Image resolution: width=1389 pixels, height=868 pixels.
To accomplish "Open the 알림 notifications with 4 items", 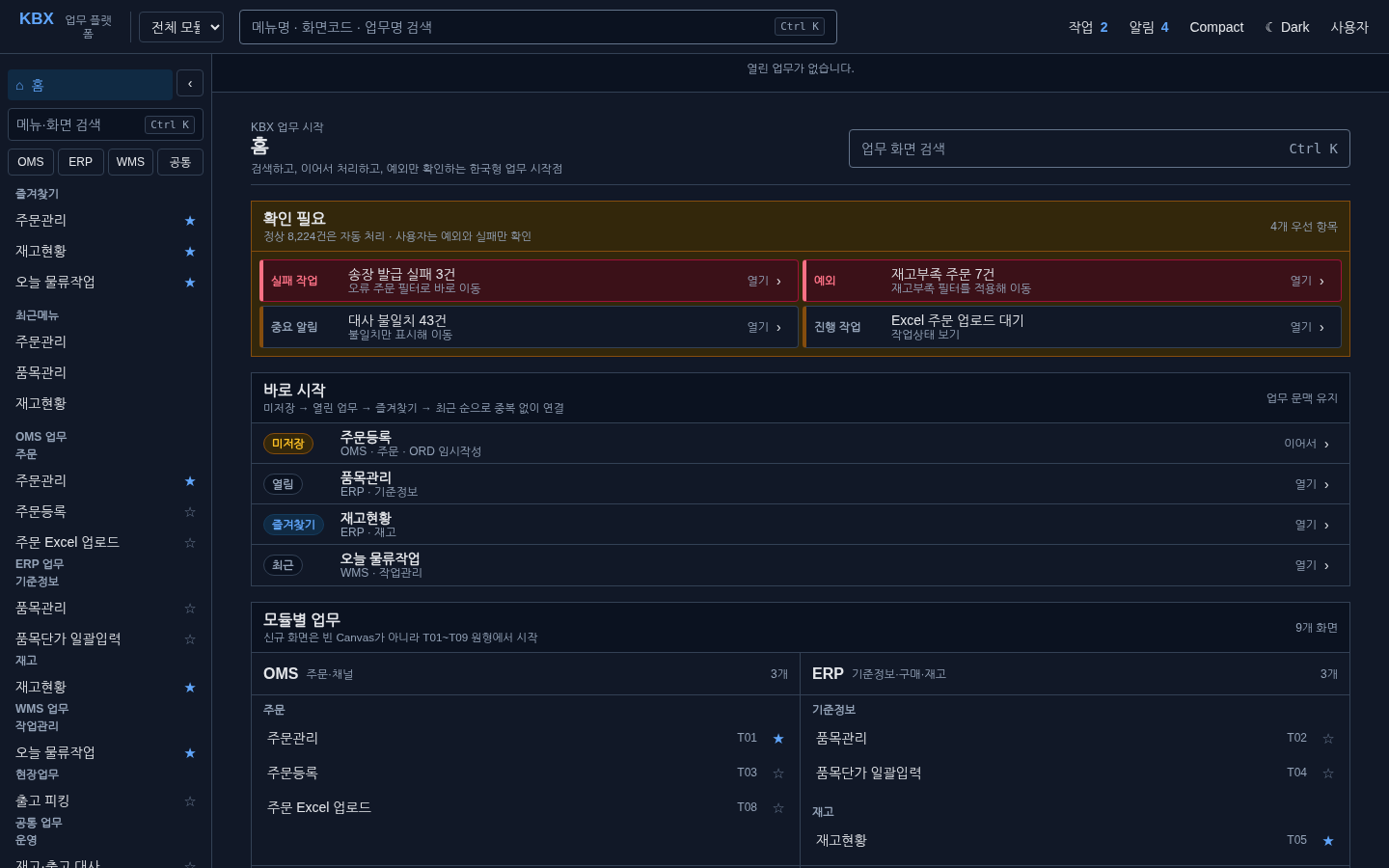I will (1149, 27).
